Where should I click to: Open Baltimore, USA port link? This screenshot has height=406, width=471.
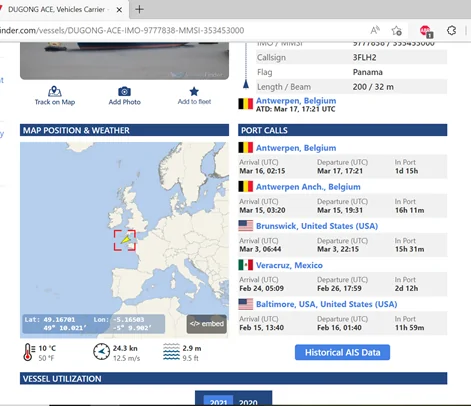[x=326, y=304]
